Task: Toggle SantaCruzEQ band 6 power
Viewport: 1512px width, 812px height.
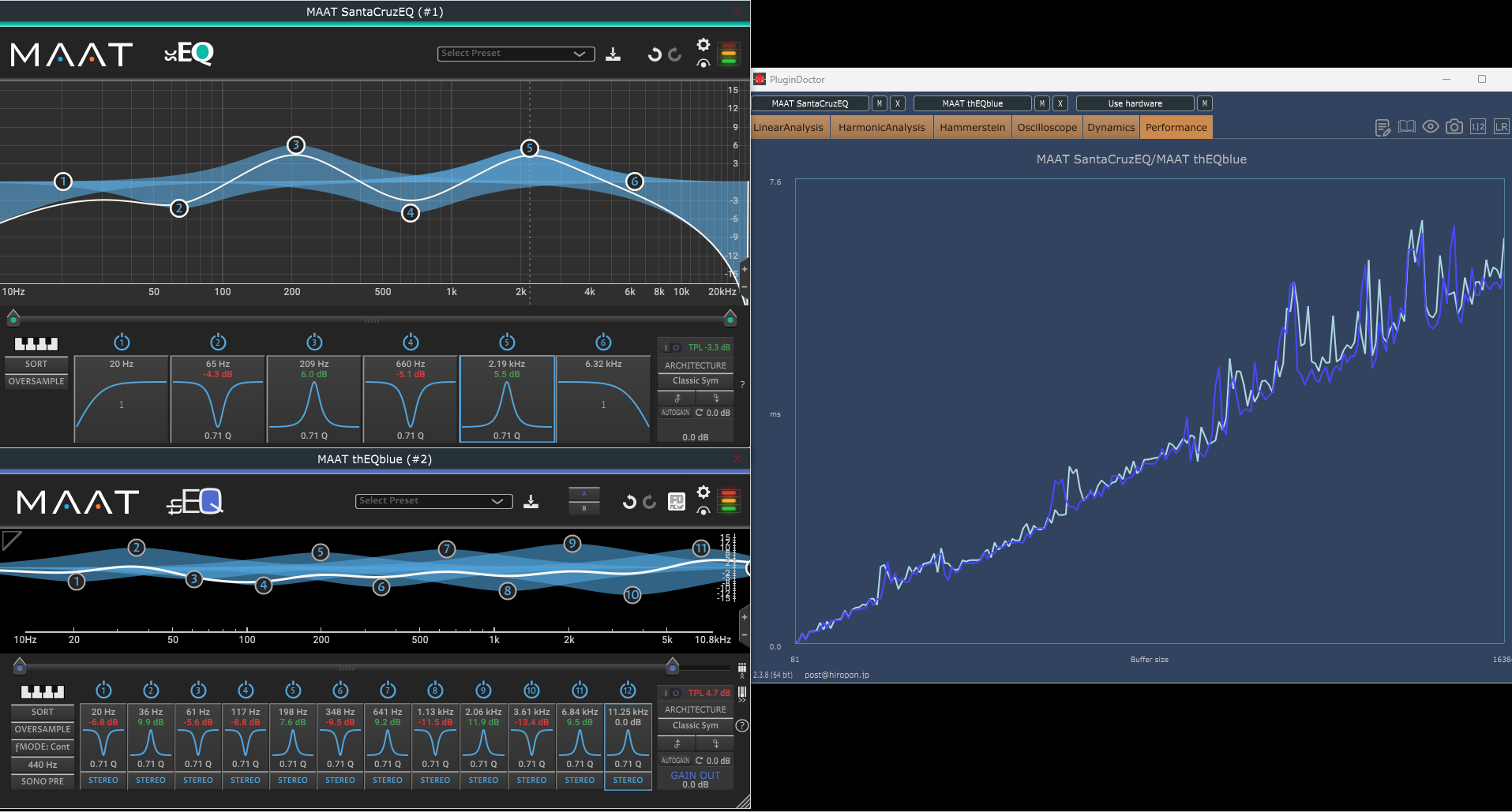Action: click(603, 342)
